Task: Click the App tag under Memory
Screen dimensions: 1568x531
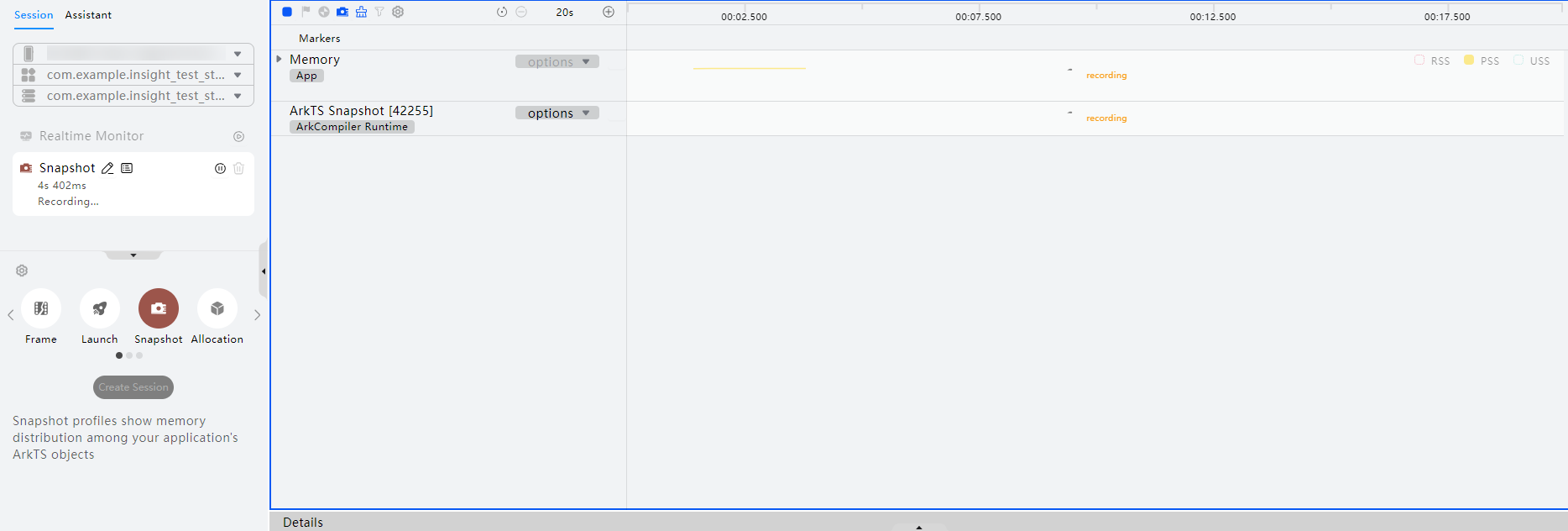Action: pos(306,76)
